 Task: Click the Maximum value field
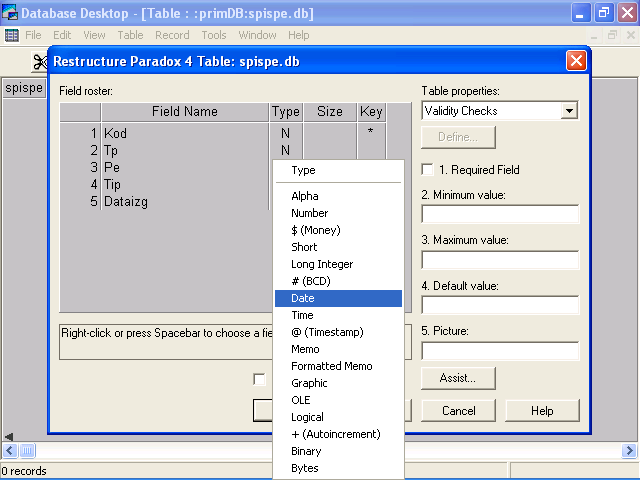(x=500, y=260)
